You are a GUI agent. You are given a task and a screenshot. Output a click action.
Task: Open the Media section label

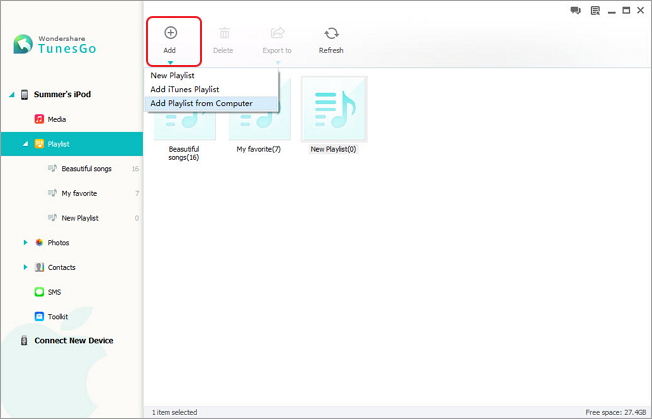(57, 119)
